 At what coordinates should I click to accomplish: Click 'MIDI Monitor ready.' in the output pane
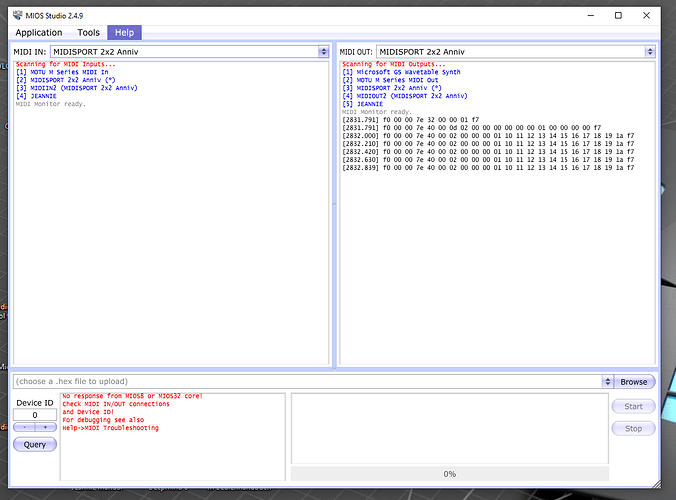point(377,112)
